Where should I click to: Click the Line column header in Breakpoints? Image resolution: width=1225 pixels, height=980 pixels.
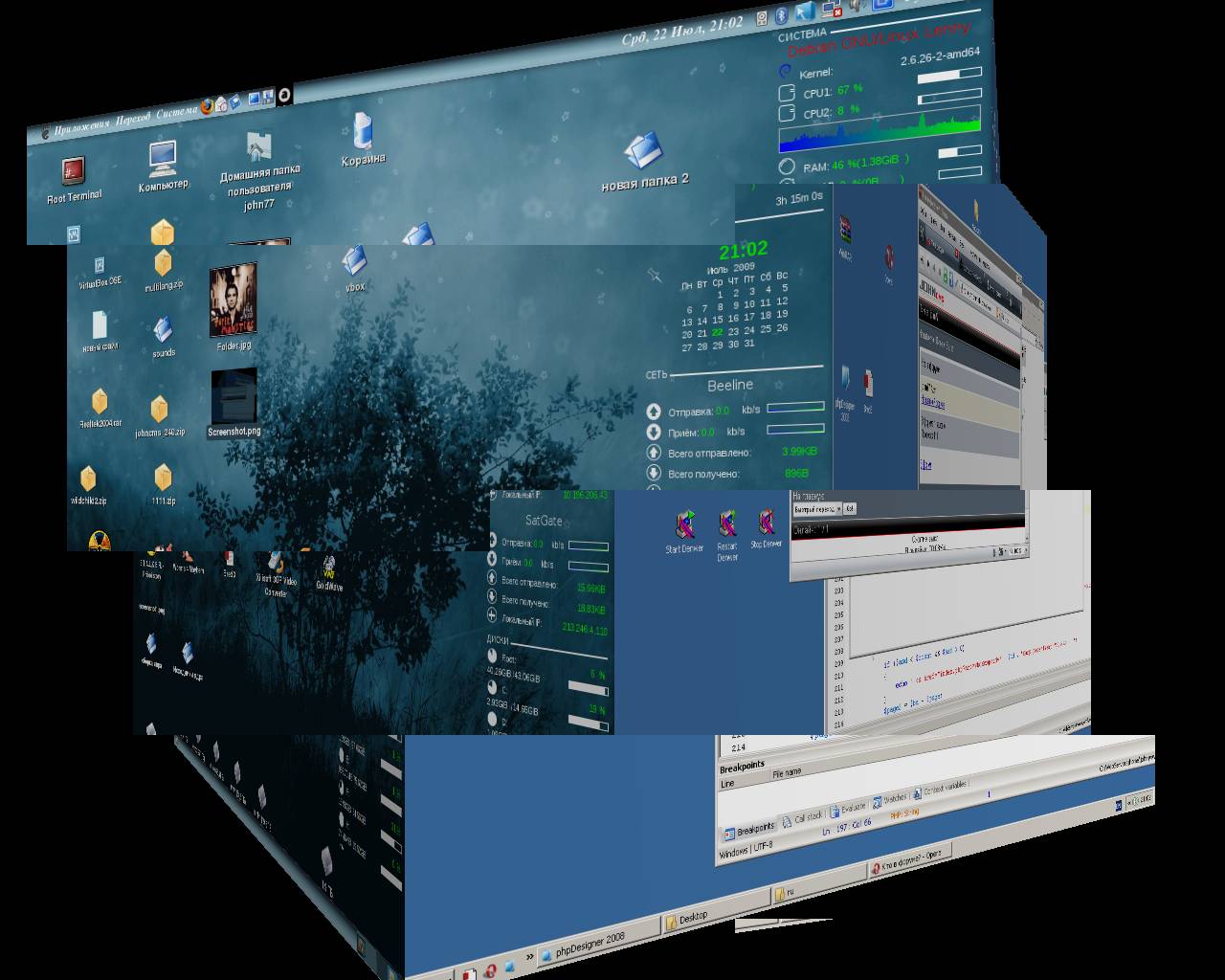tap(726, 783)
